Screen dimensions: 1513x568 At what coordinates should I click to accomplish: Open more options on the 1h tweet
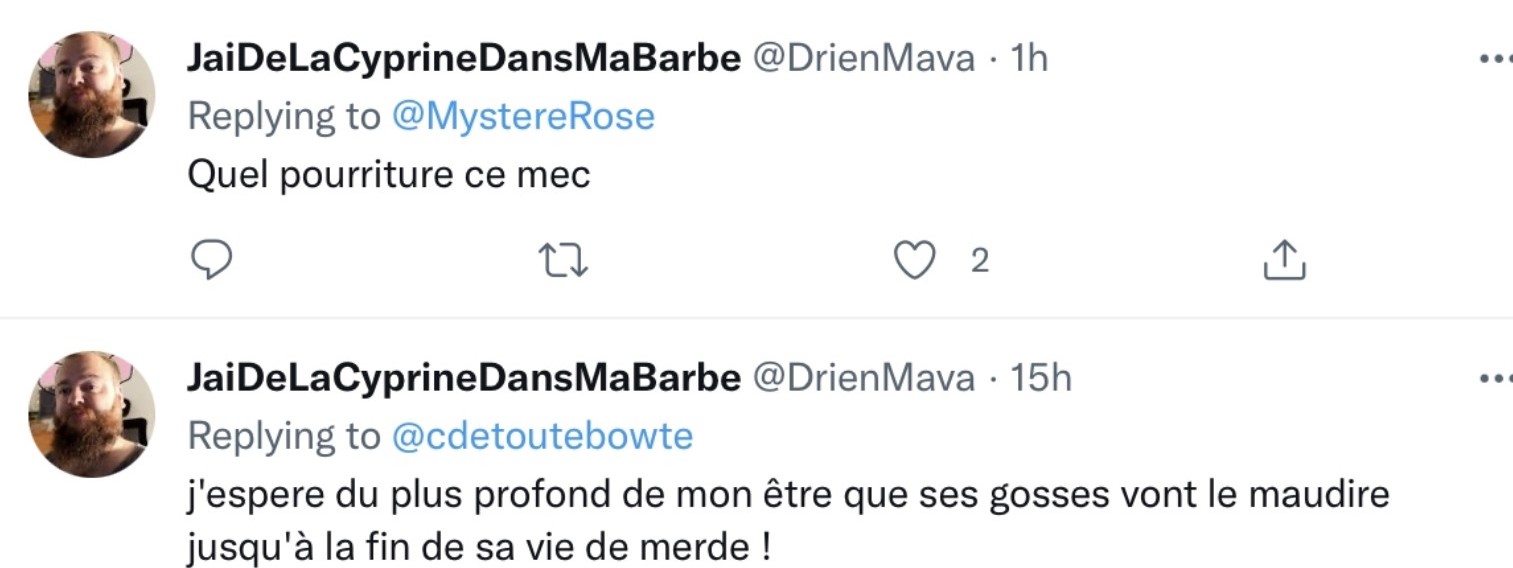(x=1496, y=58)
